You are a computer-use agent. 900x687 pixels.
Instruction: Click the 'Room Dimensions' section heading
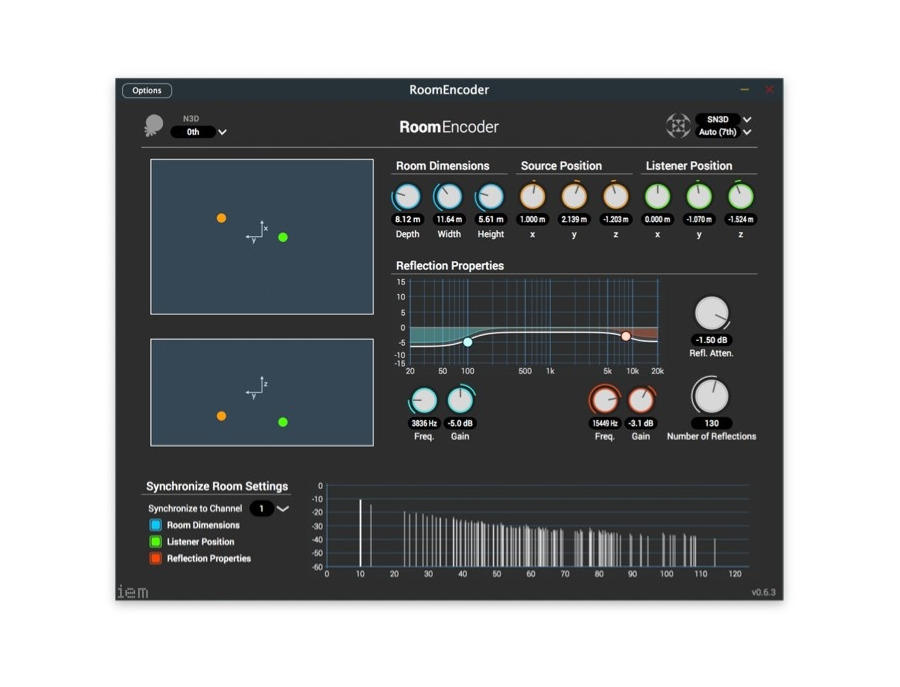[x=443, y=166]
